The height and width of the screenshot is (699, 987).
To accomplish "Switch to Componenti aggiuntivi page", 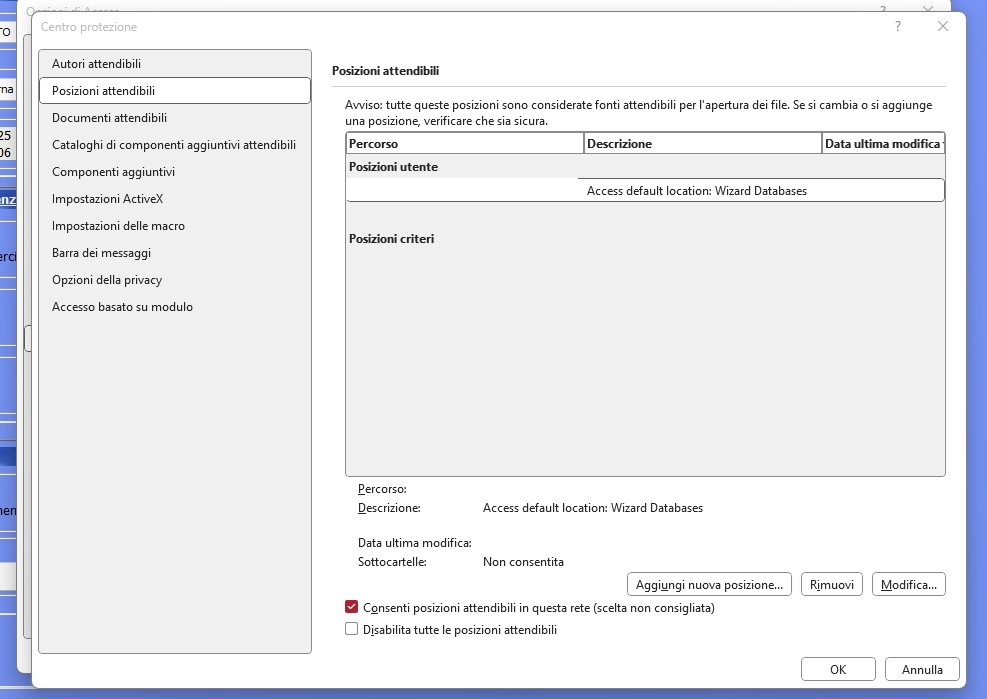I will click(174, 172).
